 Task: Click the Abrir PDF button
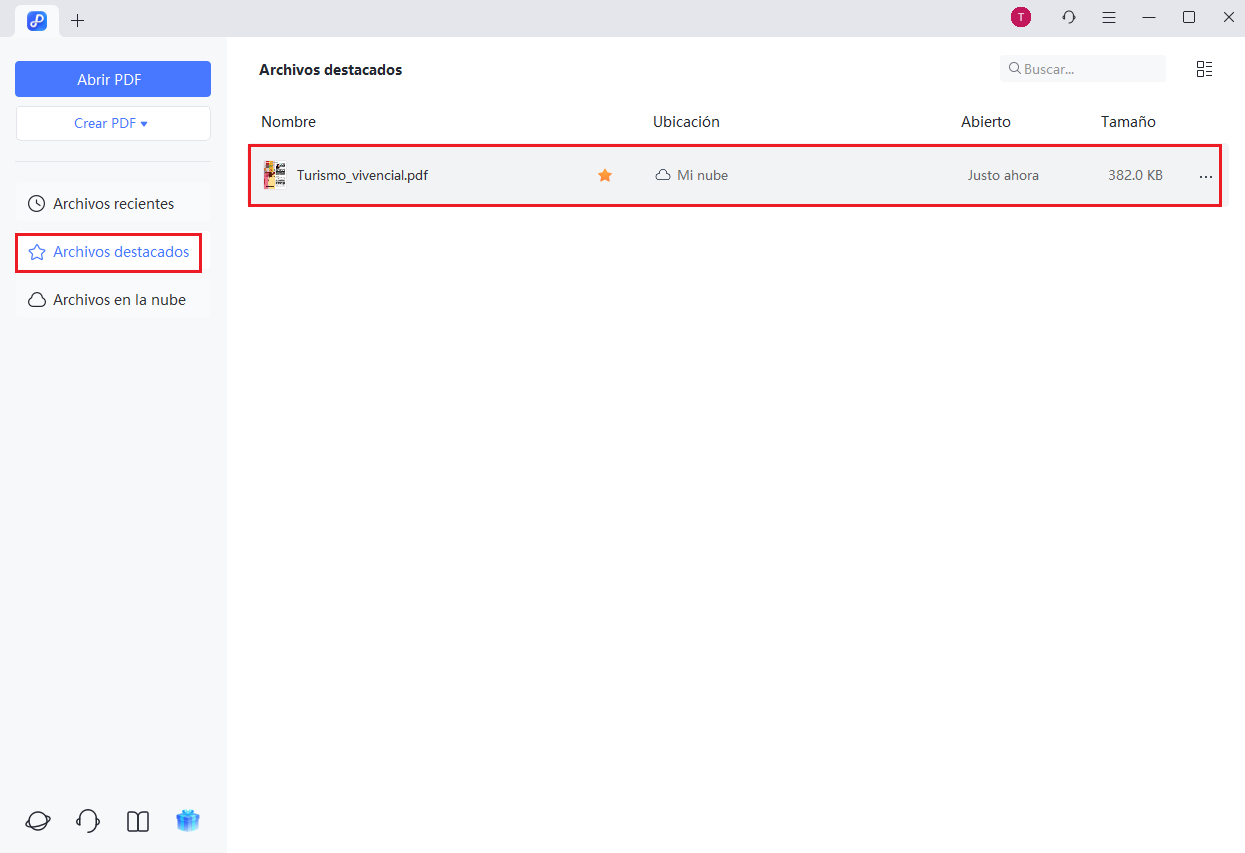(113, 80)
